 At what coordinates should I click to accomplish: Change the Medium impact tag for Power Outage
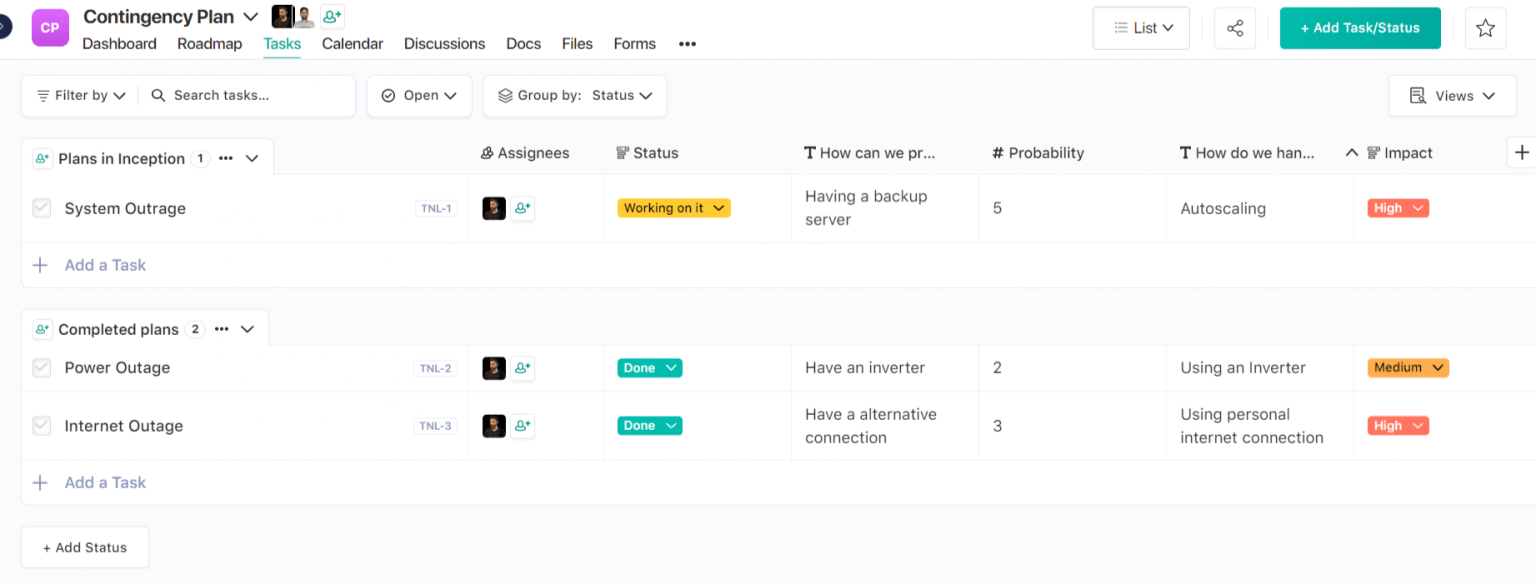tap(1407, 368)
